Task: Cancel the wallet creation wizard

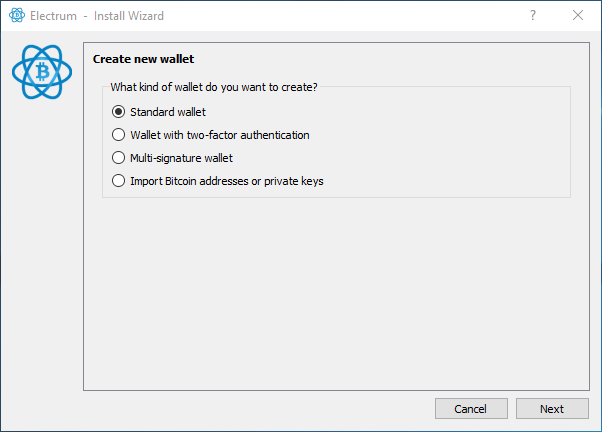Action: click(x=471, y=409)
